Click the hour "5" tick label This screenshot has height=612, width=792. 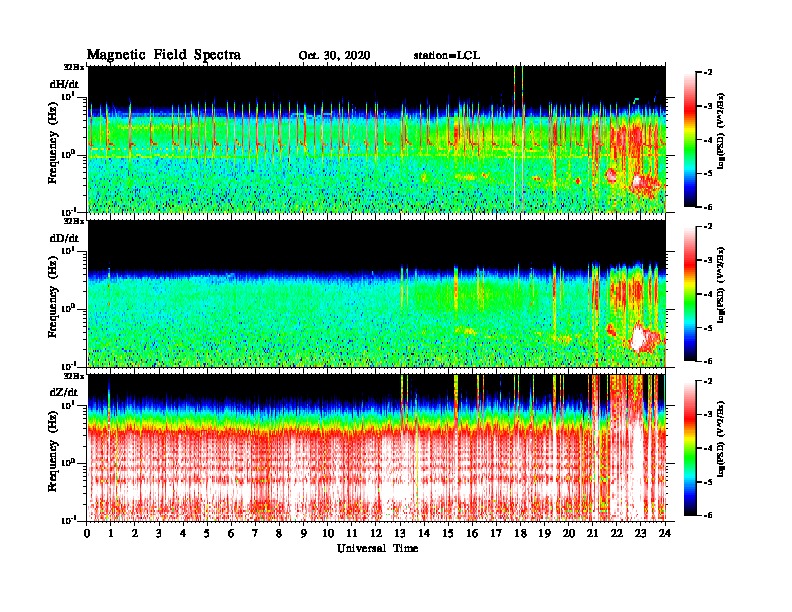pos(207,533)
